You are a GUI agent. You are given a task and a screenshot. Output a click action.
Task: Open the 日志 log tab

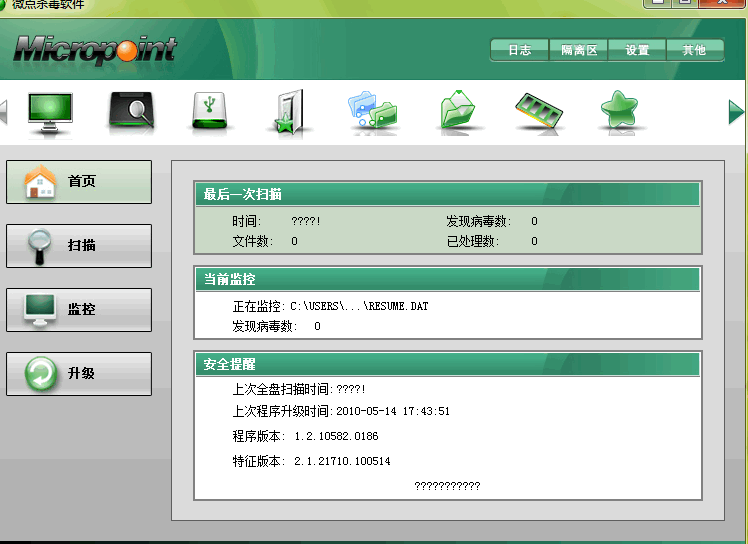[x=519, y=50]
